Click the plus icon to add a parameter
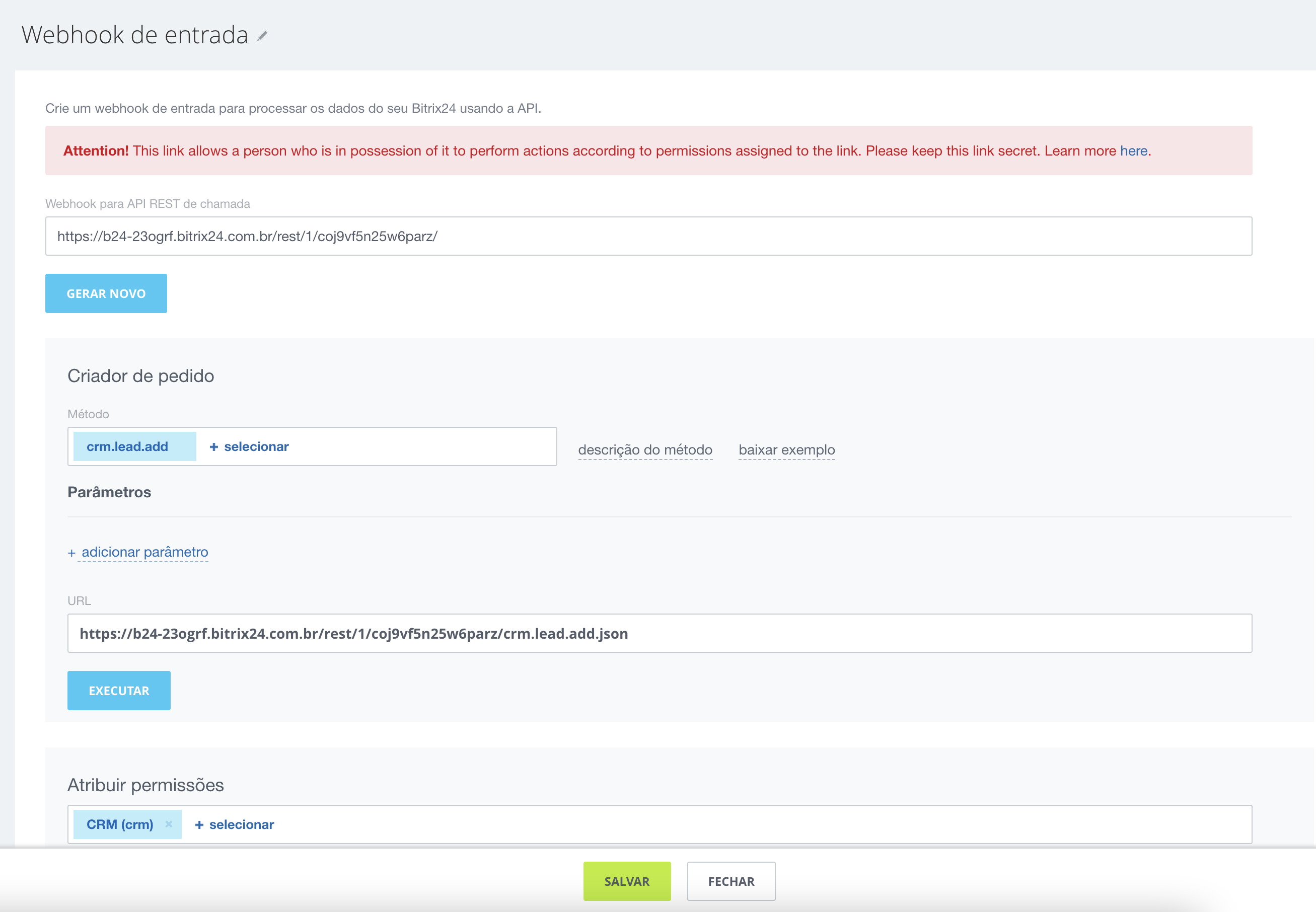This screenshot has width=1316, height=912. (71, 552)
